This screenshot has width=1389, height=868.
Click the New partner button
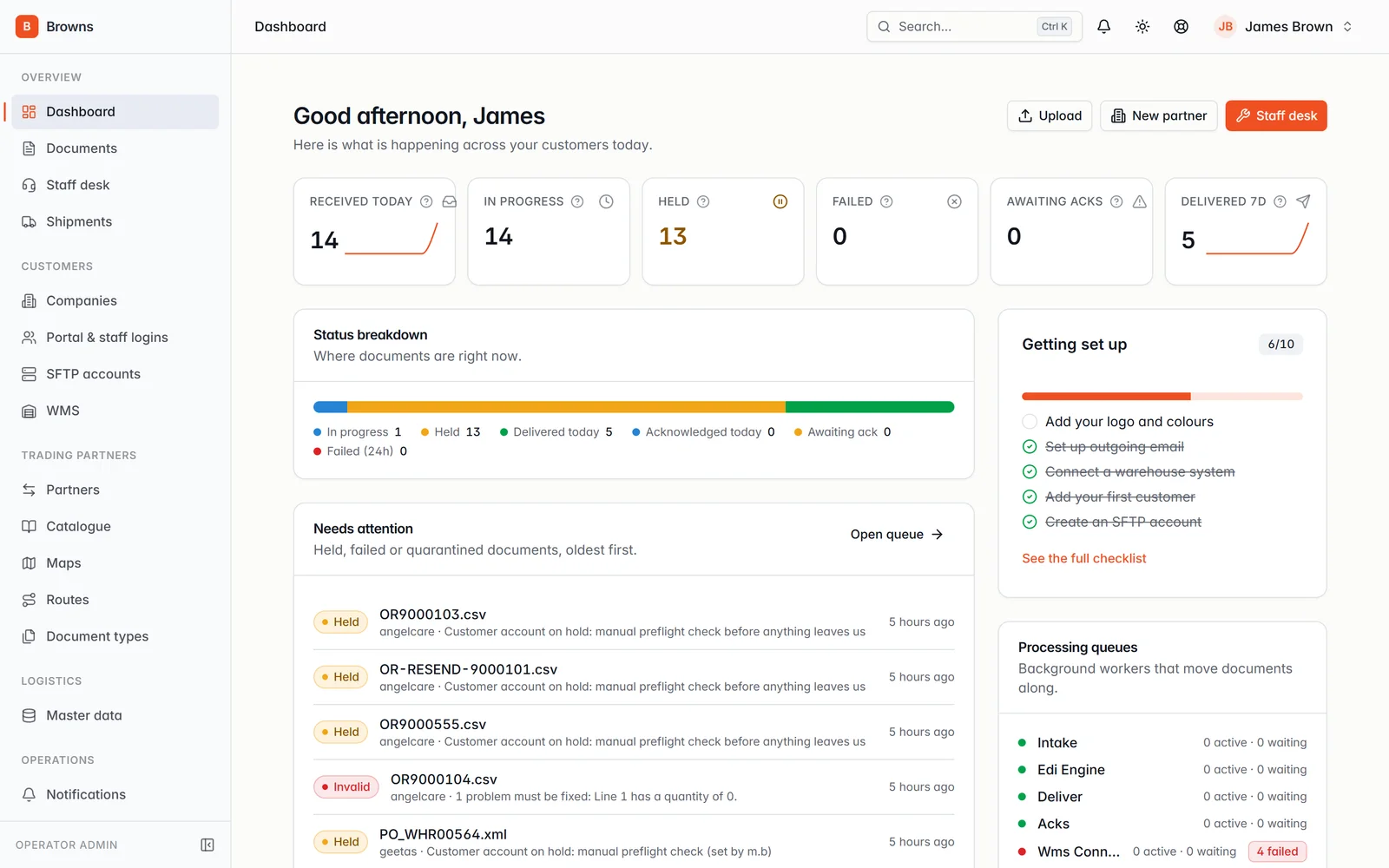[1159, 116]
